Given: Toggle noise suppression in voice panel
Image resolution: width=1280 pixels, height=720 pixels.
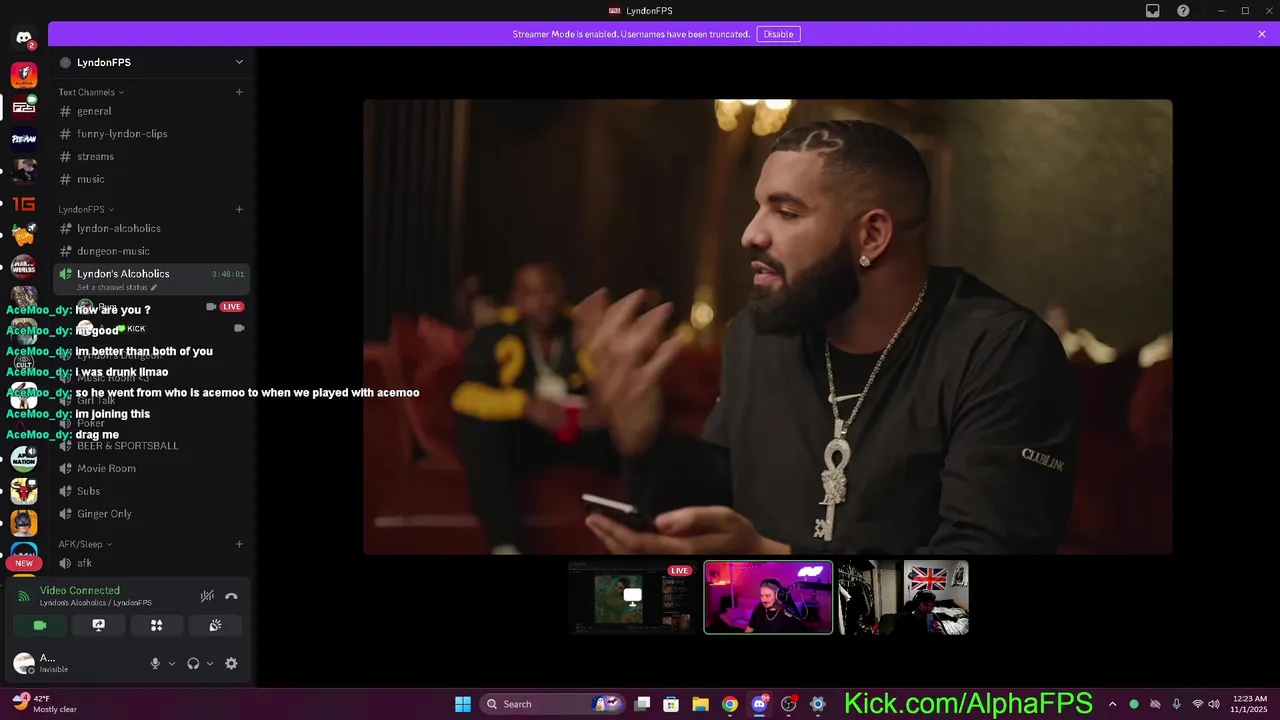Looking at the screenshot, I should click(207, 596).
